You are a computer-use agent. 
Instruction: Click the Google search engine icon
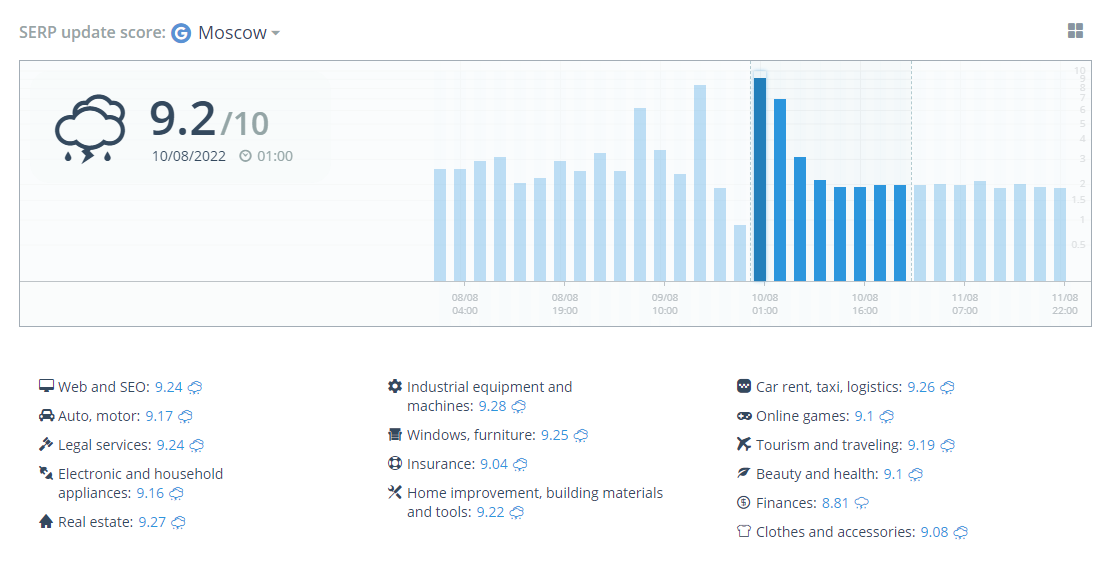[181, 33]
